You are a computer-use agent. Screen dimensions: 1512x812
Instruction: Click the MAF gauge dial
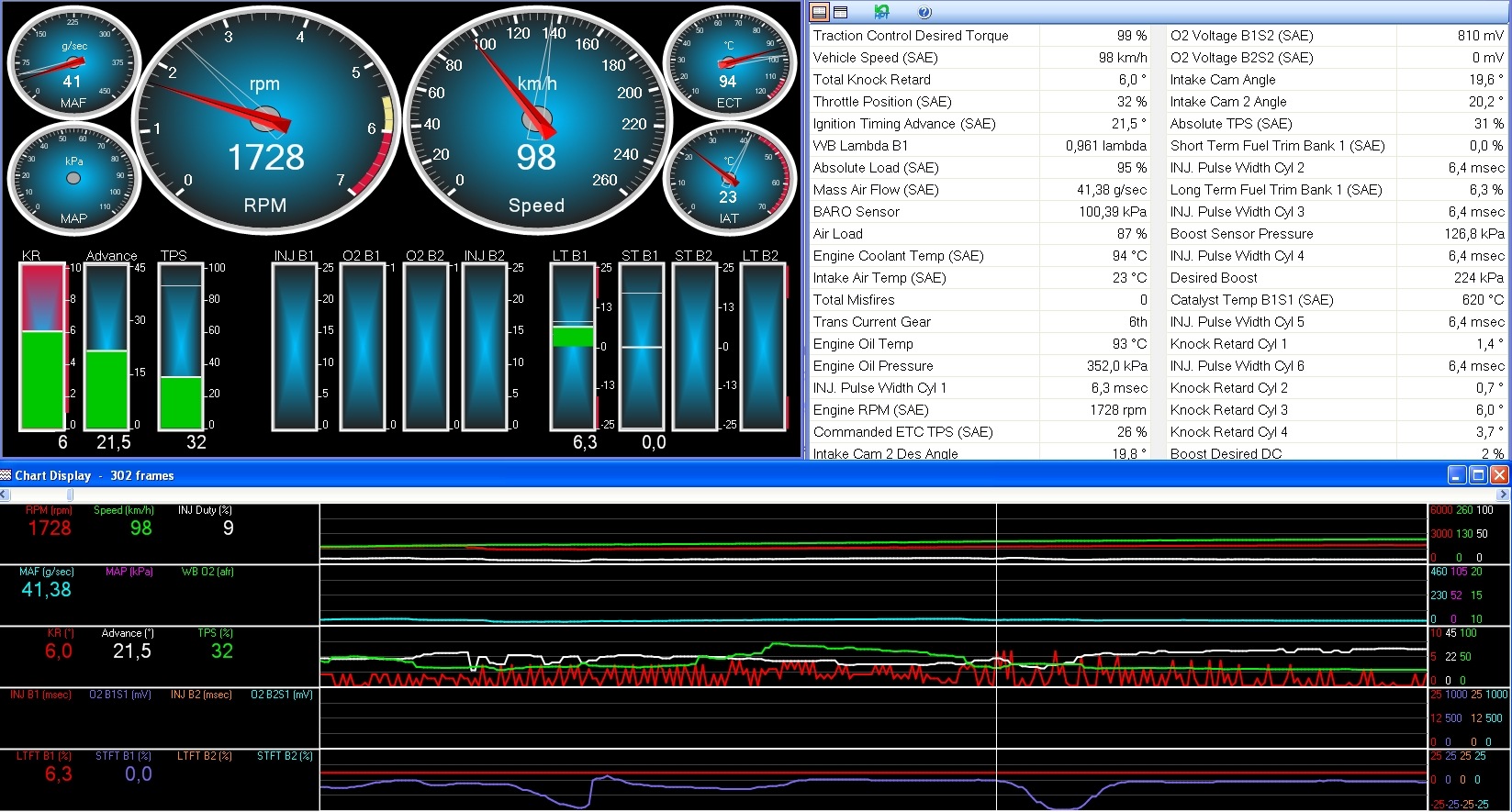[x=73, y=62]
